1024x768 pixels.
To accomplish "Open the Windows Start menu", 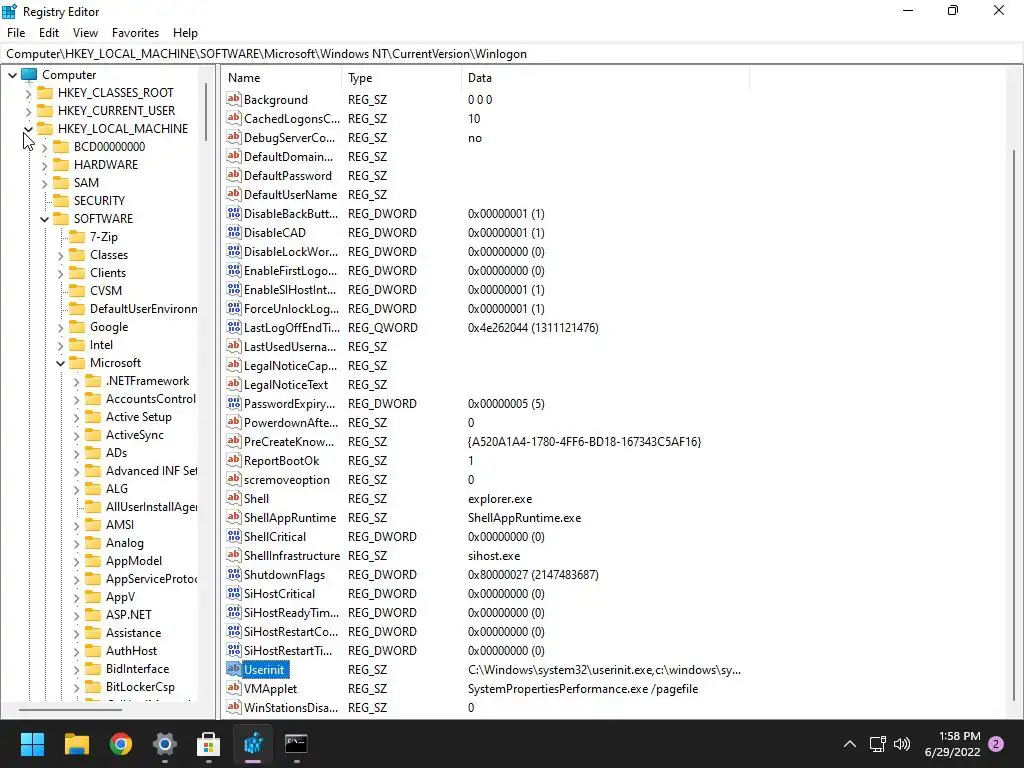I will point(33,744).
